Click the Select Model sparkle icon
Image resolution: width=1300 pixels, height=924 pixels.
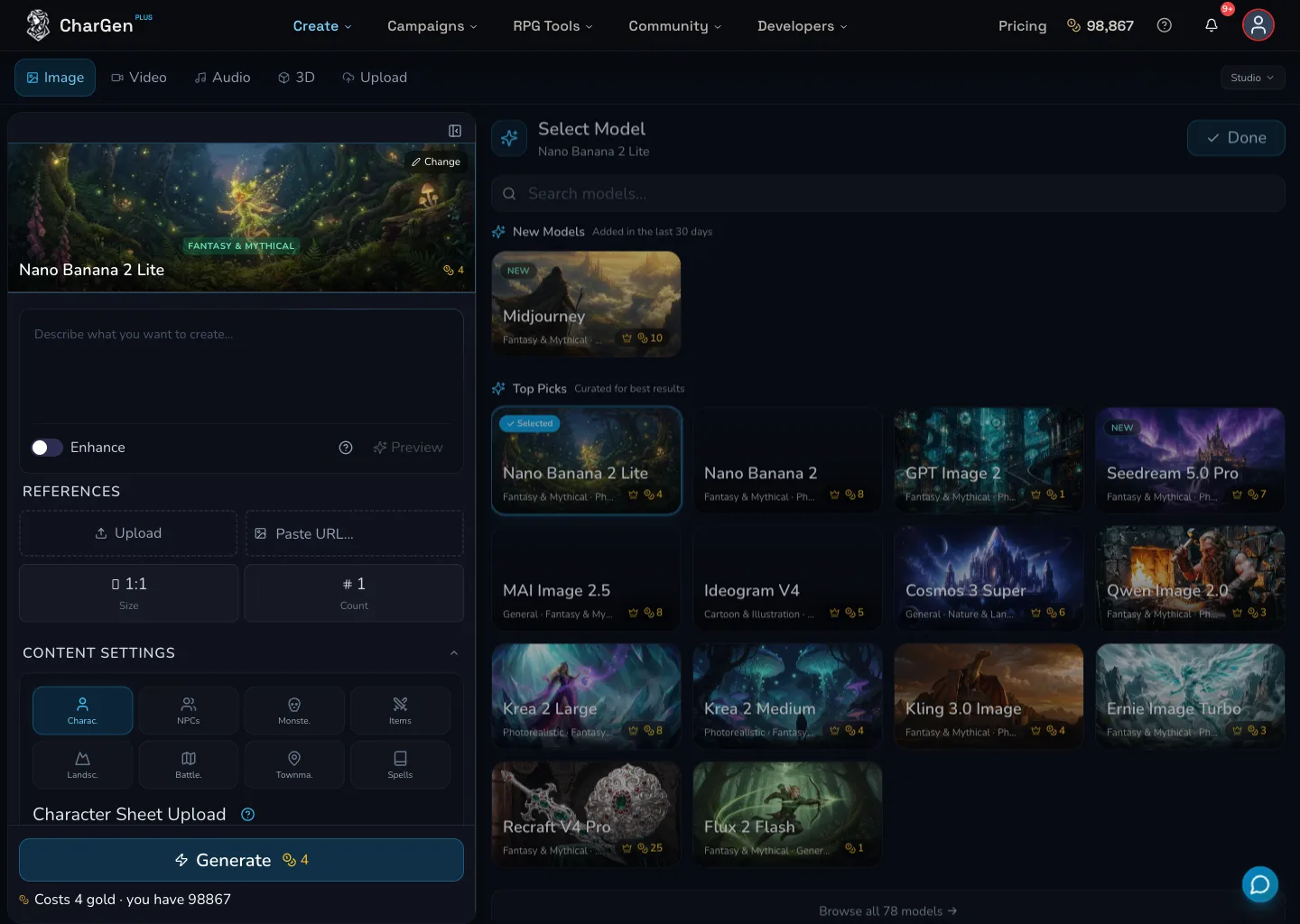tap(509, 138)
